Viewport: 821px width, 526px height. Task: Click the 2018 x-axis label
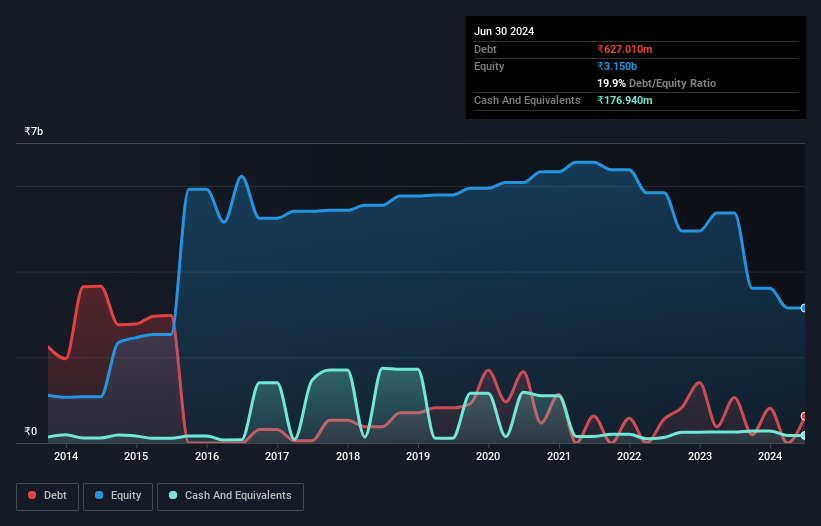point(348,456)
